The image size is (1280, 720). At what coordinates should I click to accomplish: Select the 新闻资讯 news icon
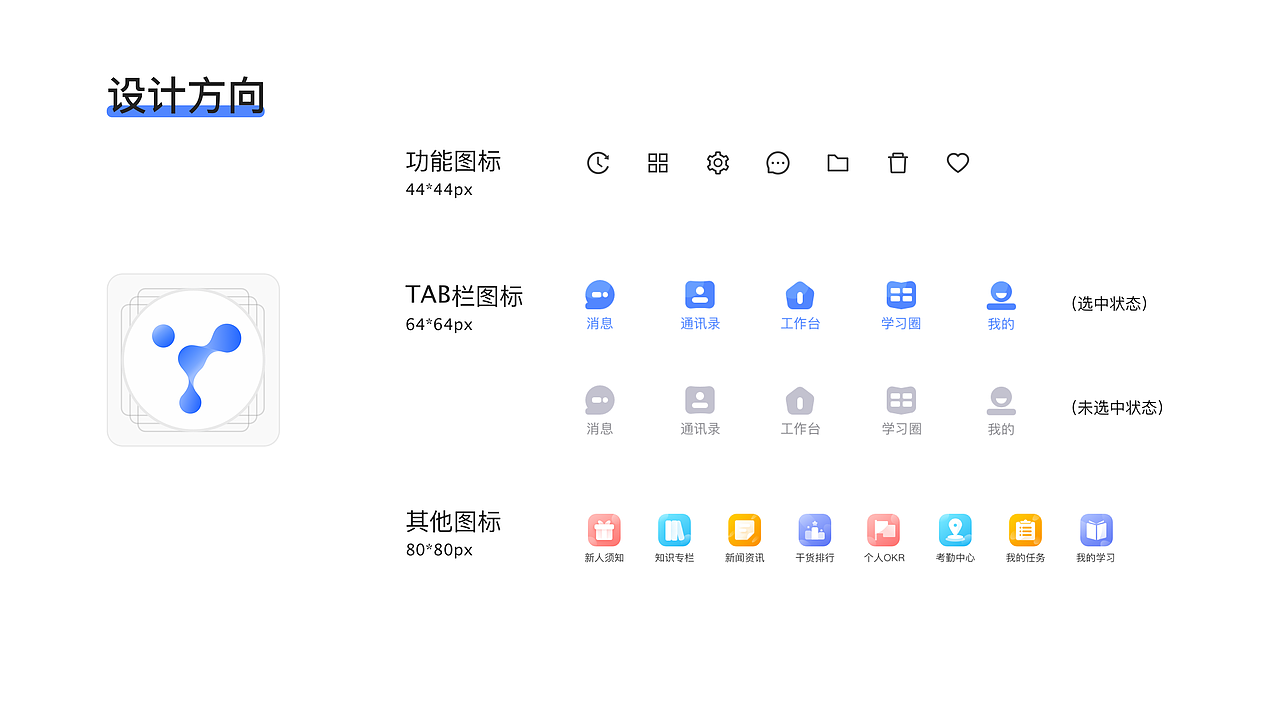(x=744, y=530)
